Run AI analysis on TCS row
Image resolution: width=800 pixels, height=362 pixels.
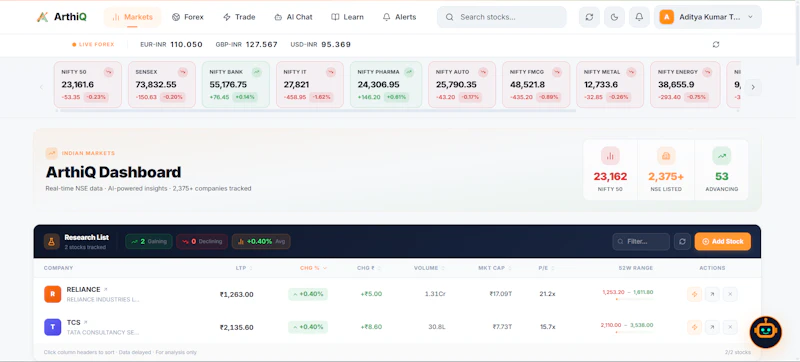pyautogui.click(x=694, y=327)
